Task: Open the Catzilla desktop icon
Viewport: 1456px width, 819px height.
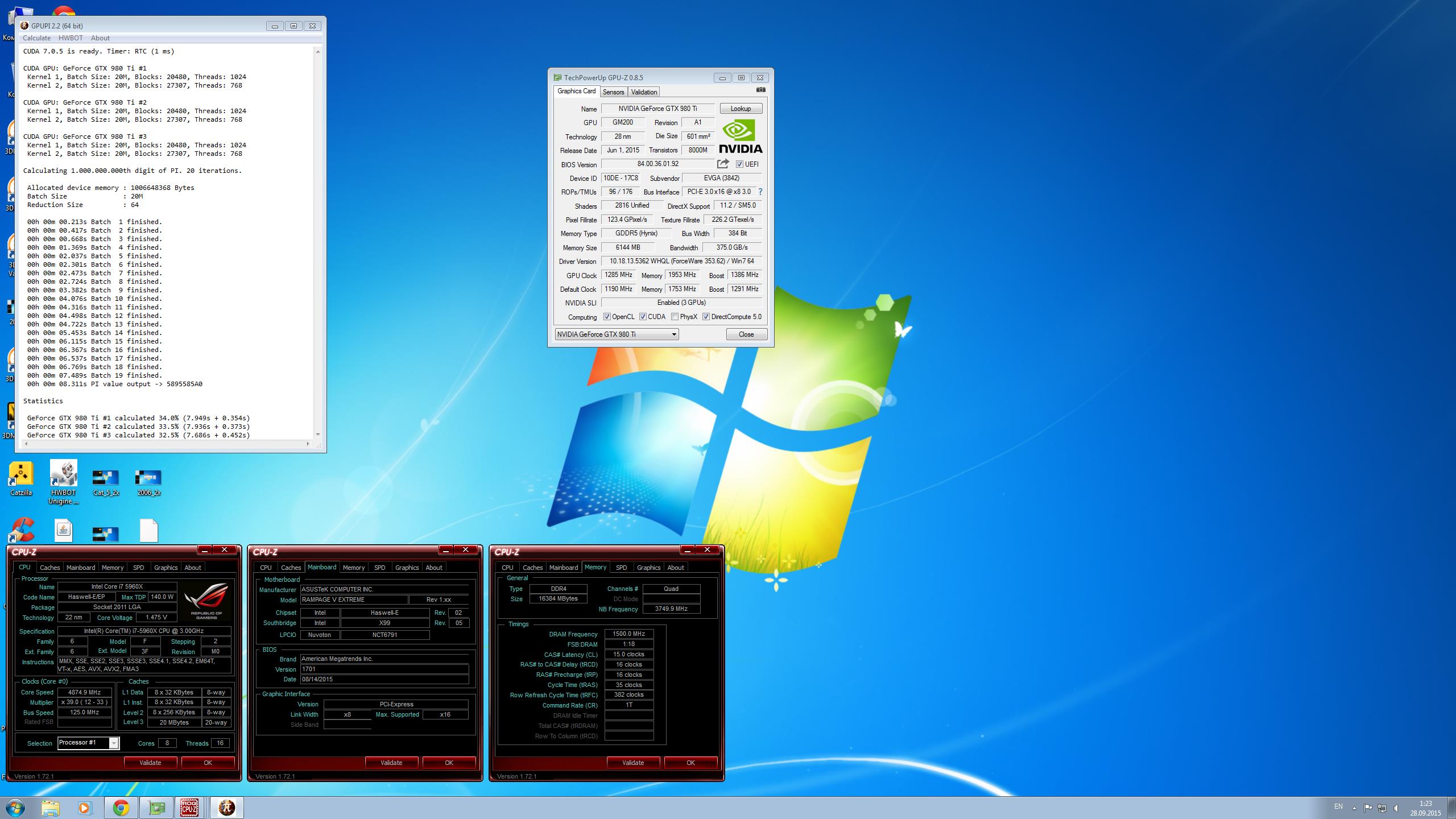Action: (21, 479)
